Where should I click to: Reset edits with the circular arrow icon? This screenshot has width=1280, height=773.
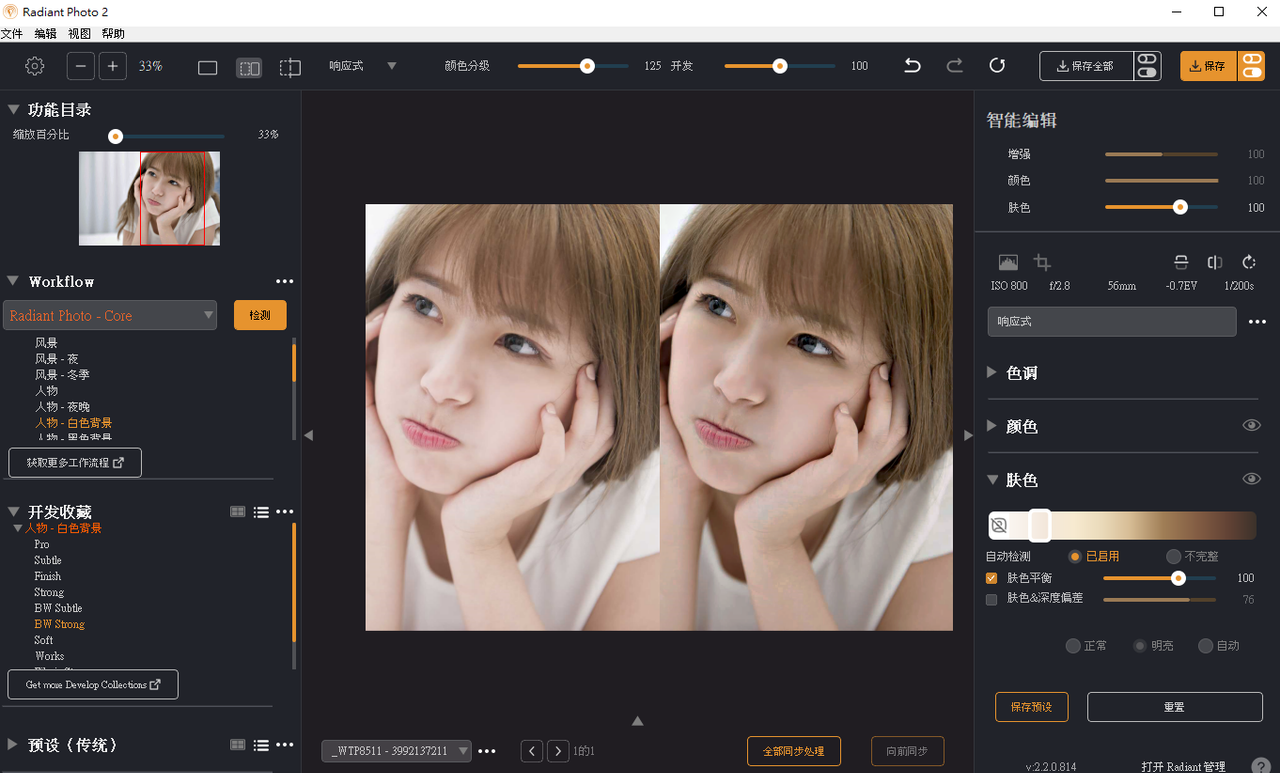tap(997, 66)
